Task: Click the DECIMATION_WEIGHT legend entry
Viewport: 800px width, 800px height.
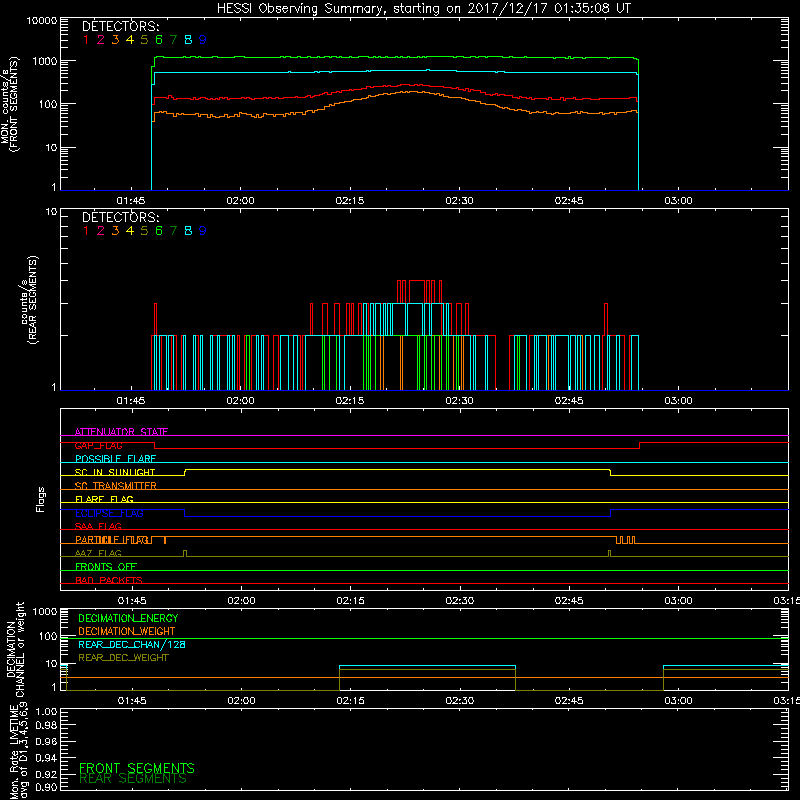Action: [x=127, y=631]
